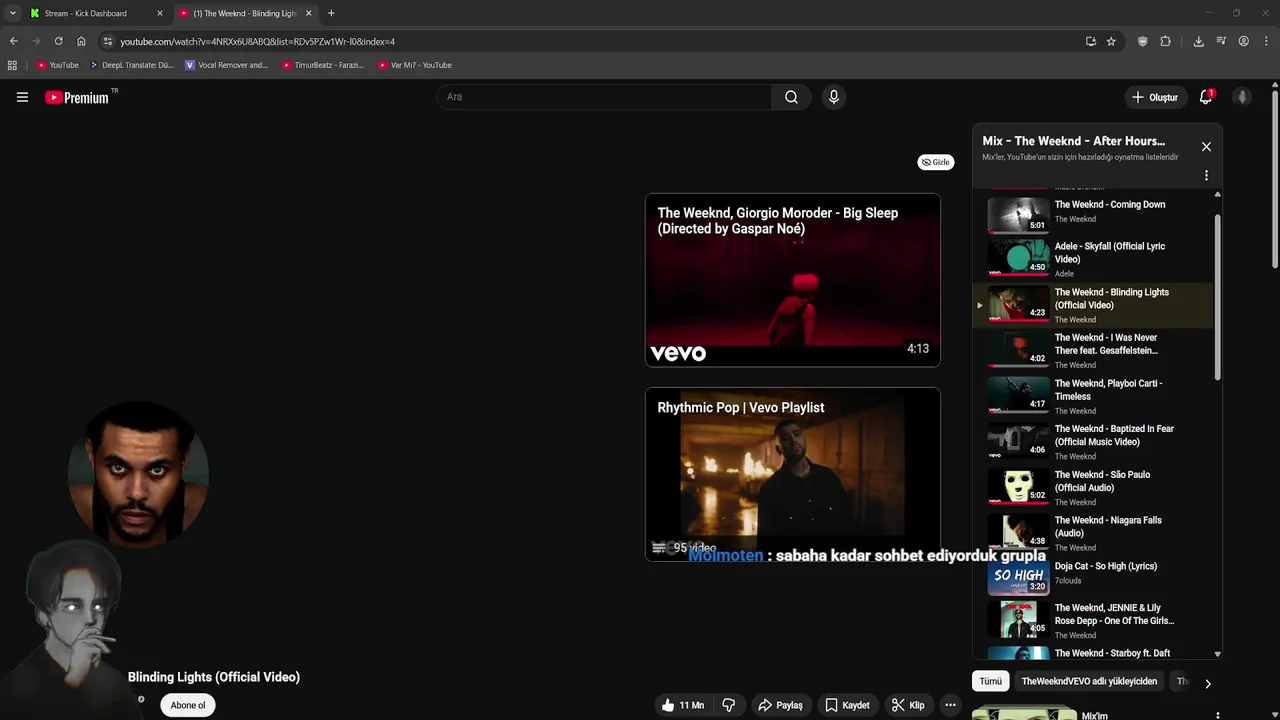
Task: Open Rhythmic Pop Vevo Playlist card
Action: point(793,474)
